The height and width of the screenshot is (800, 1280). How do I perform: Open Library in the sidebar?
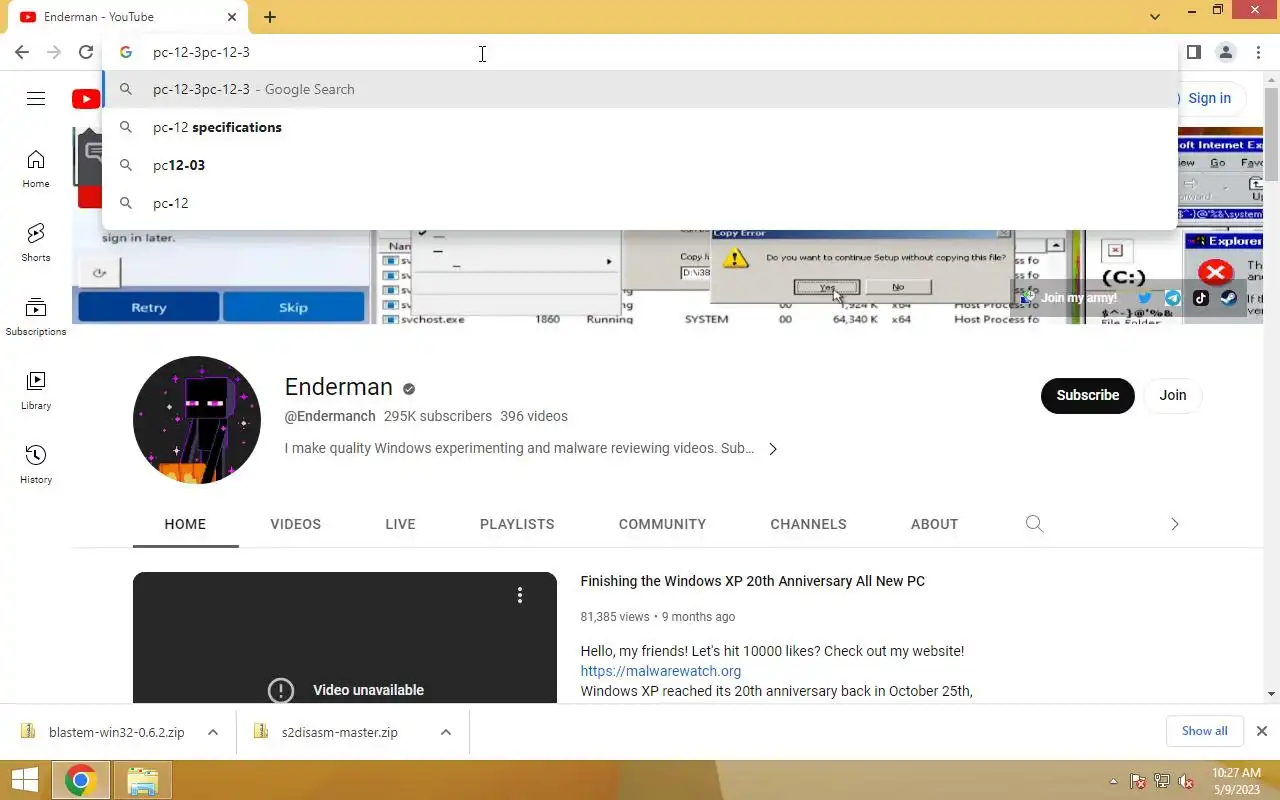coord(36,391)
